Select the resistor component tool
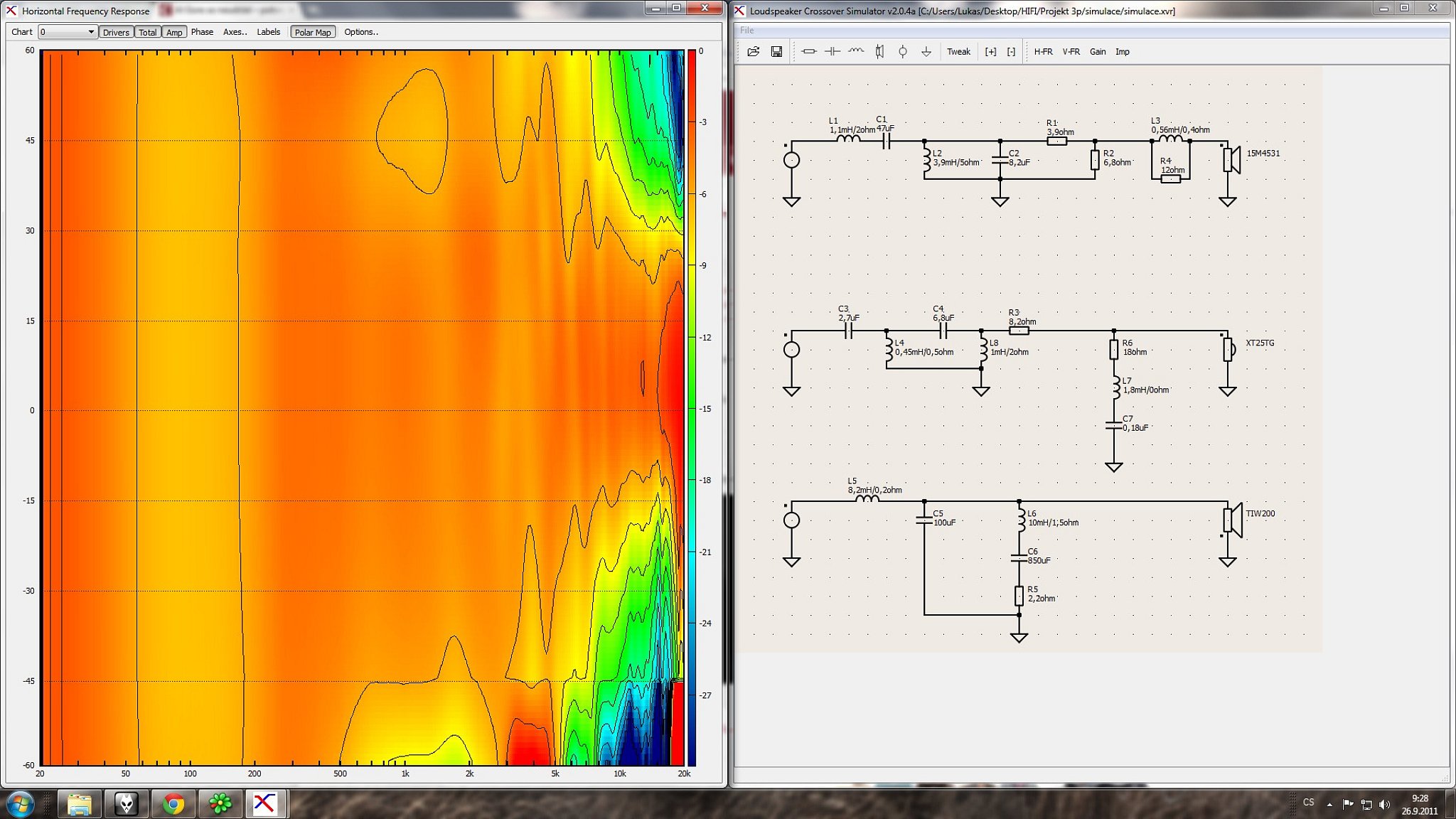 (808, 52)
